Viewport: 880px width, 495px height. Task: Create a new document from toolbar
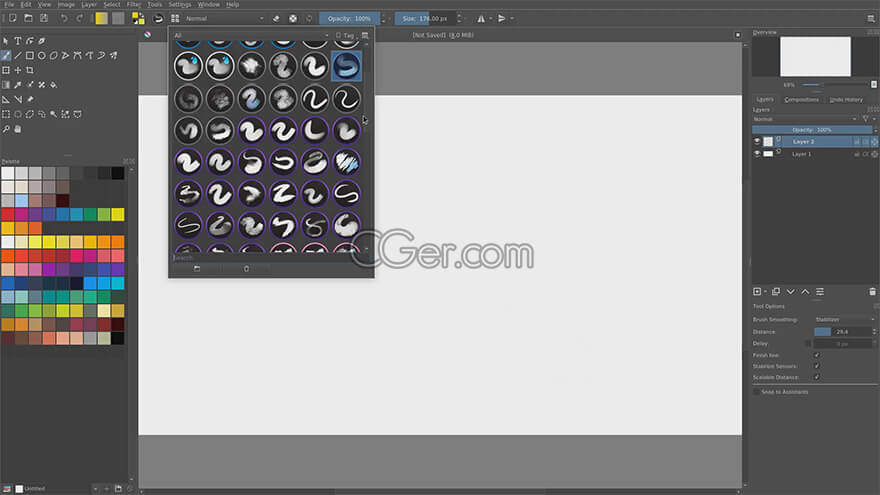point(13,19)
